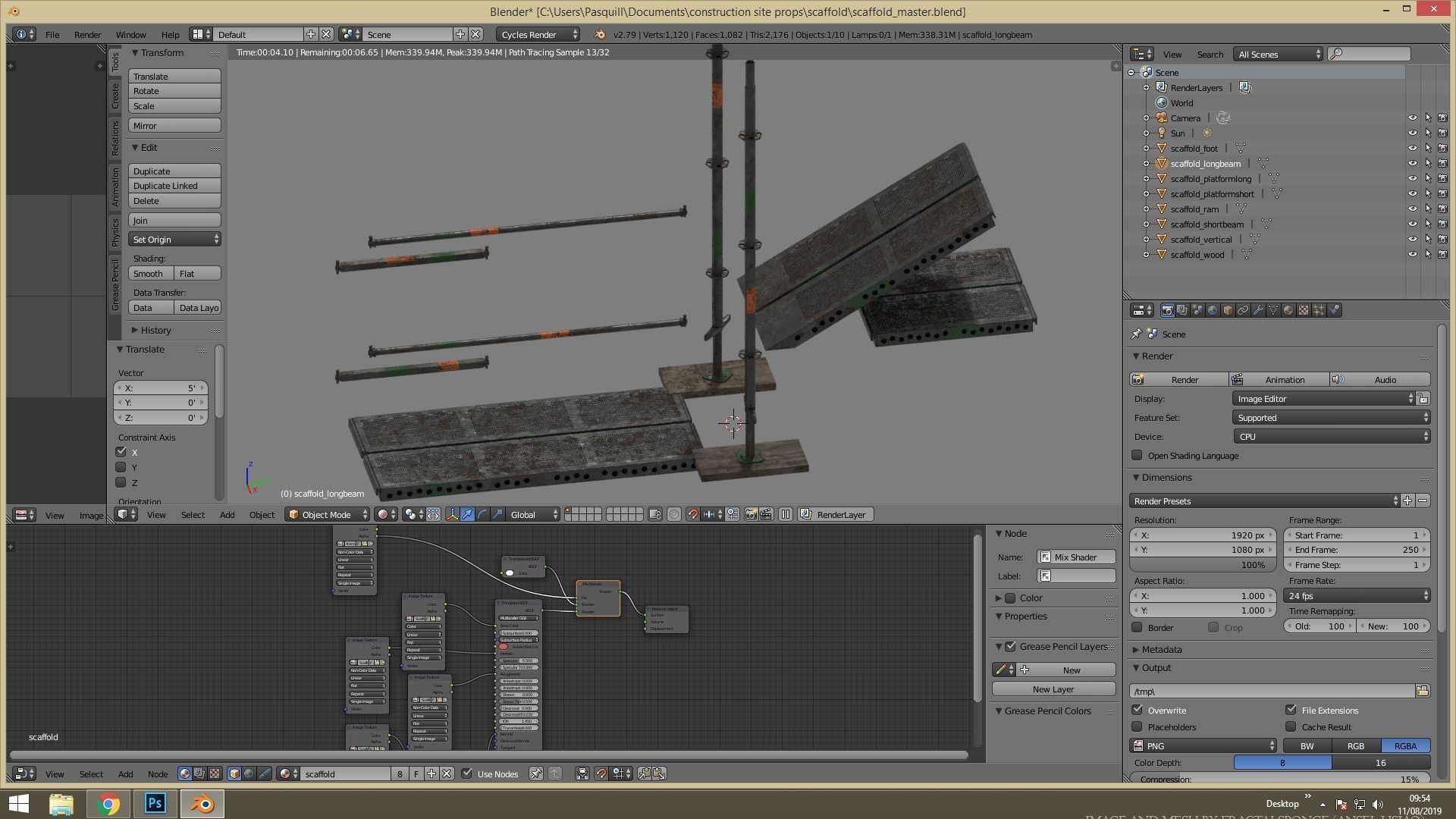Open the PNG file format dropdown

(x=1203, y=745)
